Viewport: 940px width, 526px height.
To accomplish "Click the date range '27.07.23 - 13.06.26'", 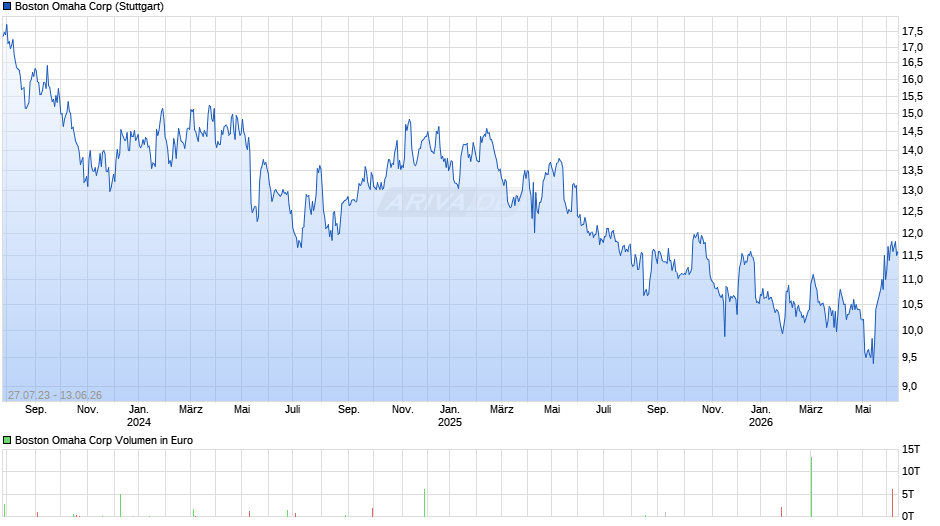I will pyautogui.click(x=55, y=395).
